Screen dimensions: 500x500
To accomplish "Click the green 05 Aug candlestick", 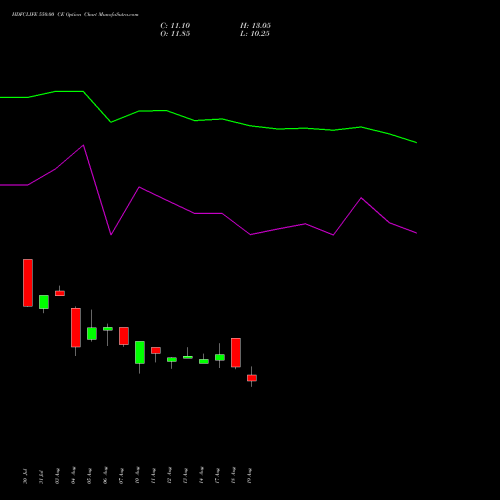I will coord(92,333).
